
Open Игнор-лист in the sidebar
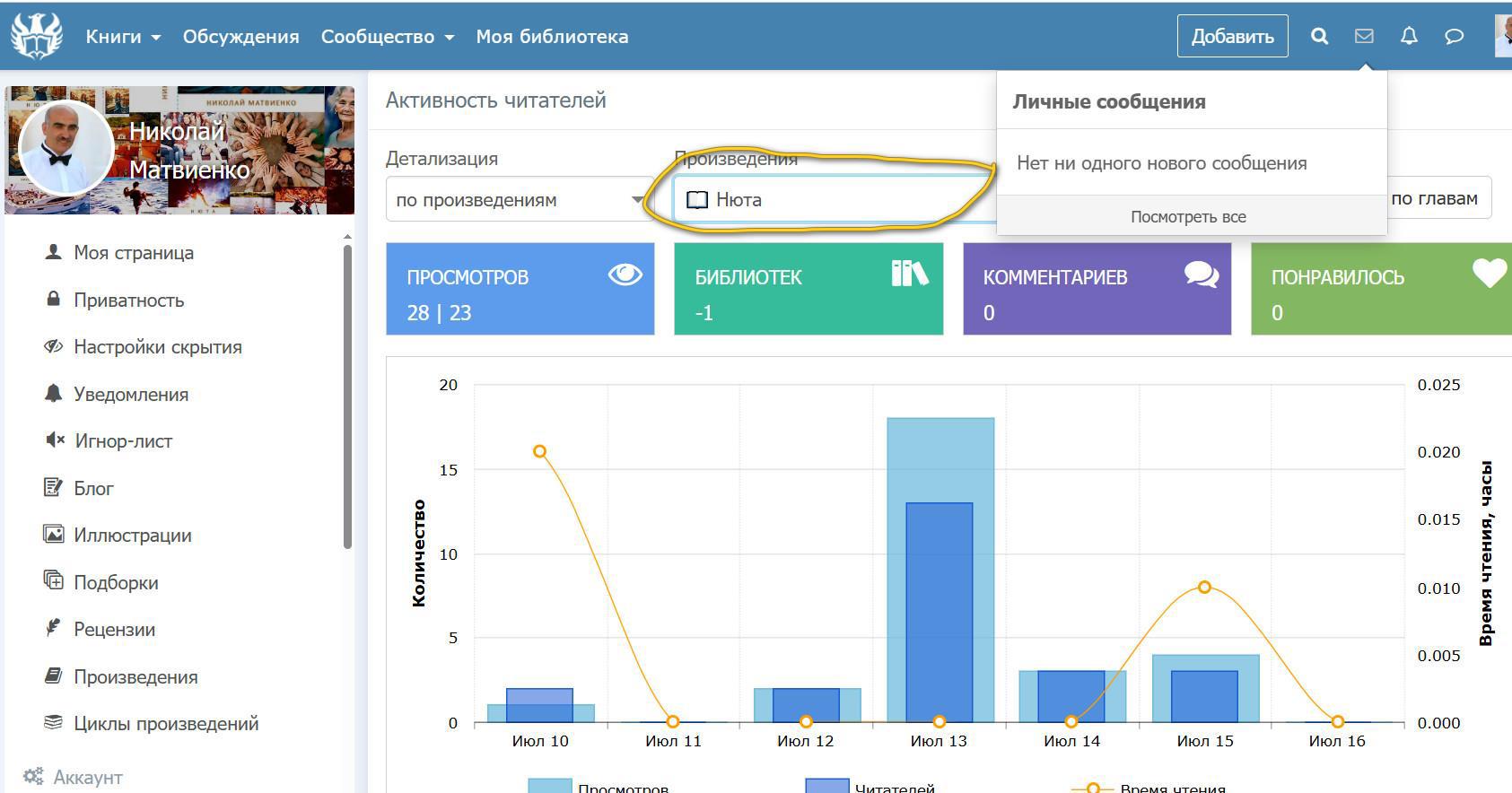(123, 441)
